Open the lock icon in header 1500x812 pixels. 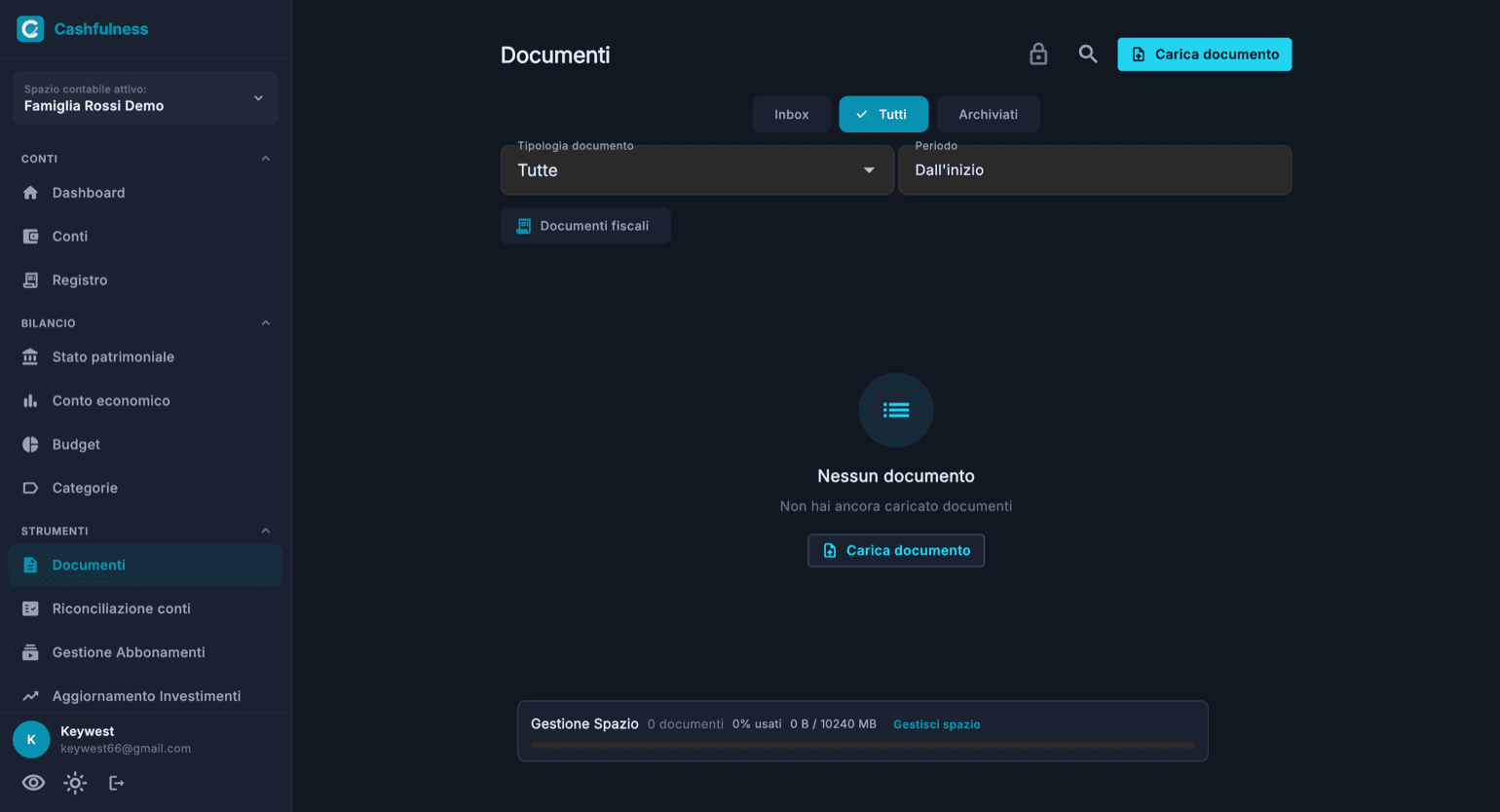click(x=1038, y=55)
